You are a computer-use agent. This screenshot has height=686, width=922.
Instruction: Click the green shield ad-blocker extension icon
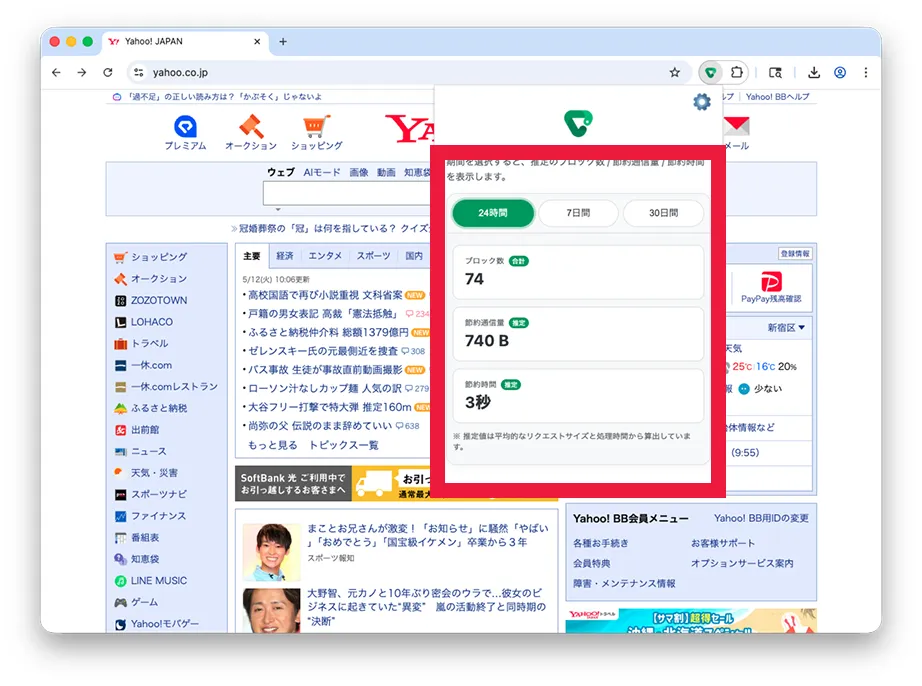click(x=710, y=73)
